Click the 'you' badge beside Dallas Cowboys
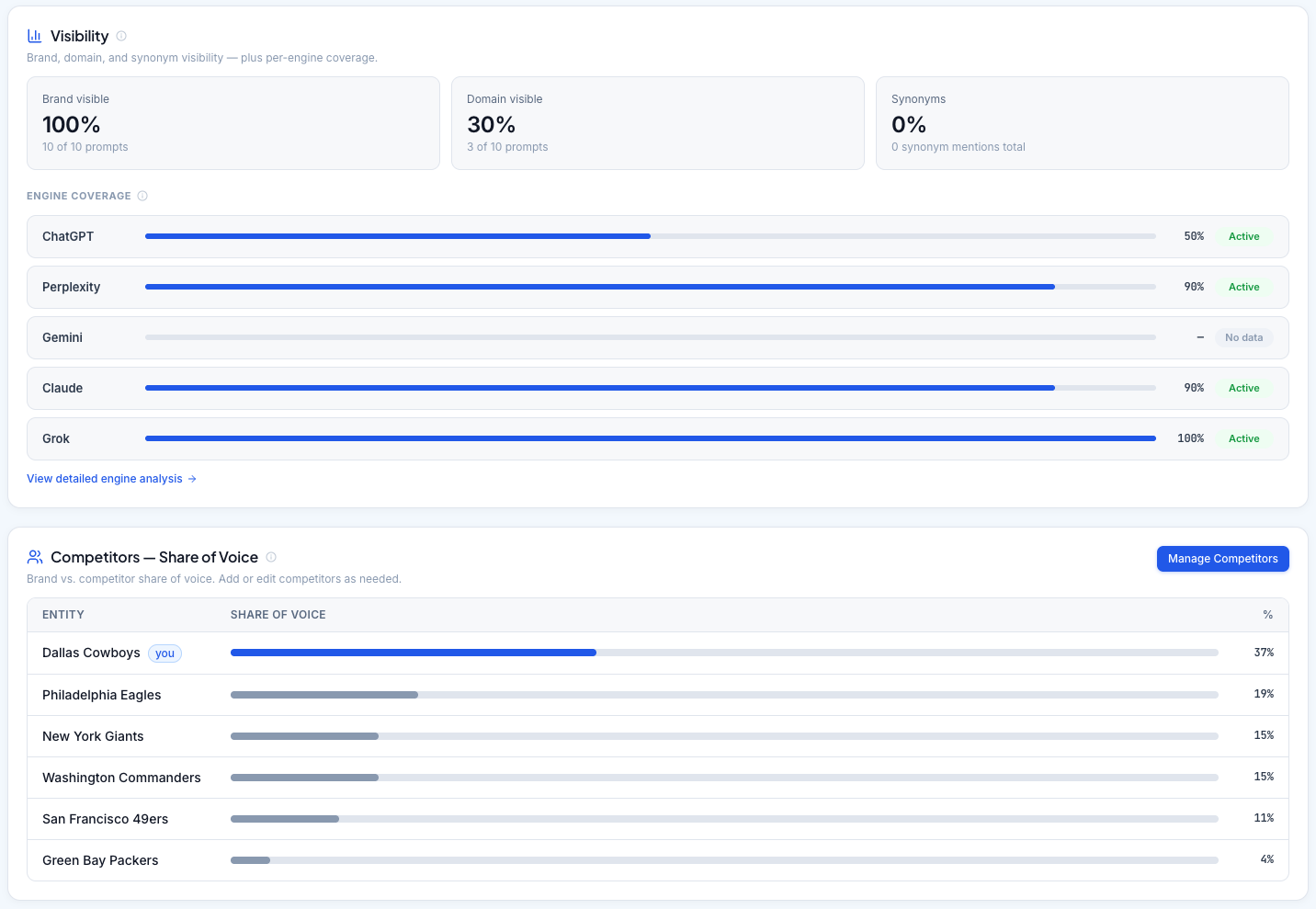This screenshot has height=909, width=1316. [x=164, y=653]
